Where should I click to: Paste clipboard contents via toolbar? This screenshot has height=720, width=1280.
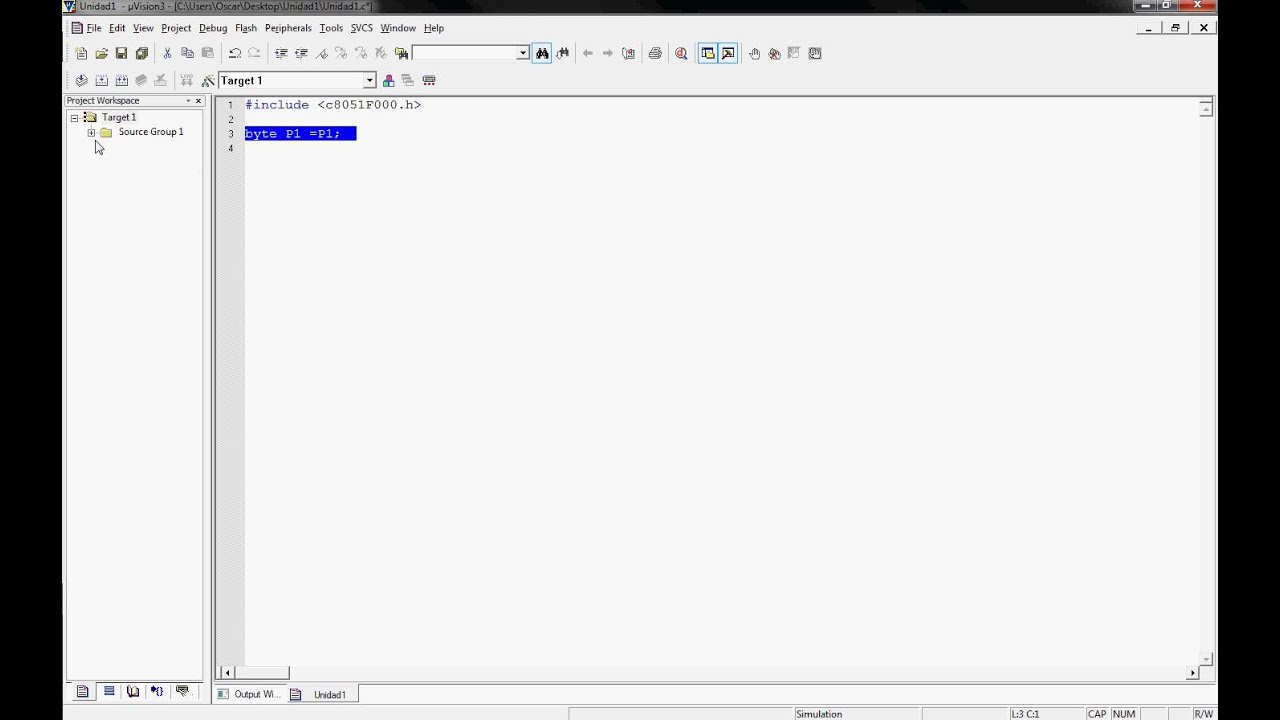tap(207, 53)
